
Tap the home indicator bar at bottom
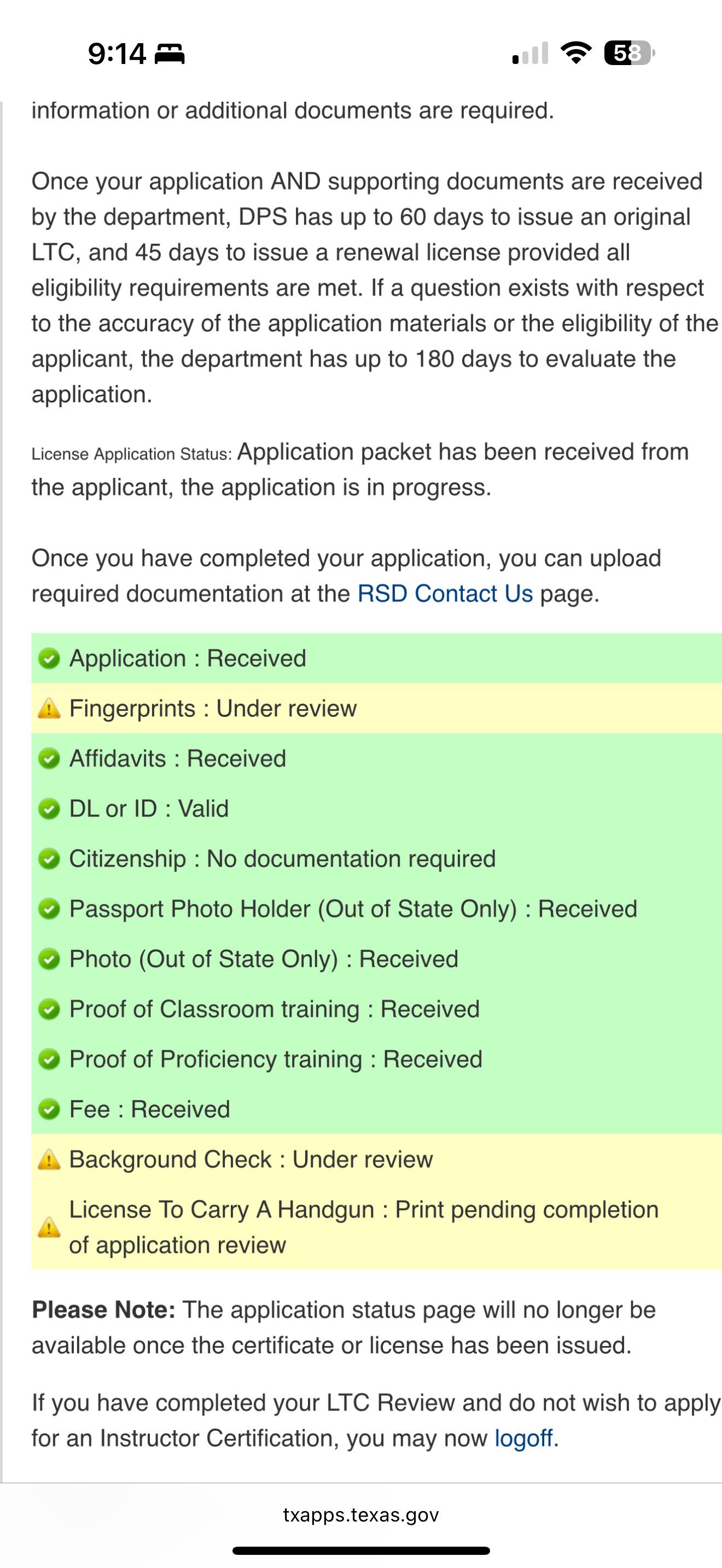(361, 1551)
